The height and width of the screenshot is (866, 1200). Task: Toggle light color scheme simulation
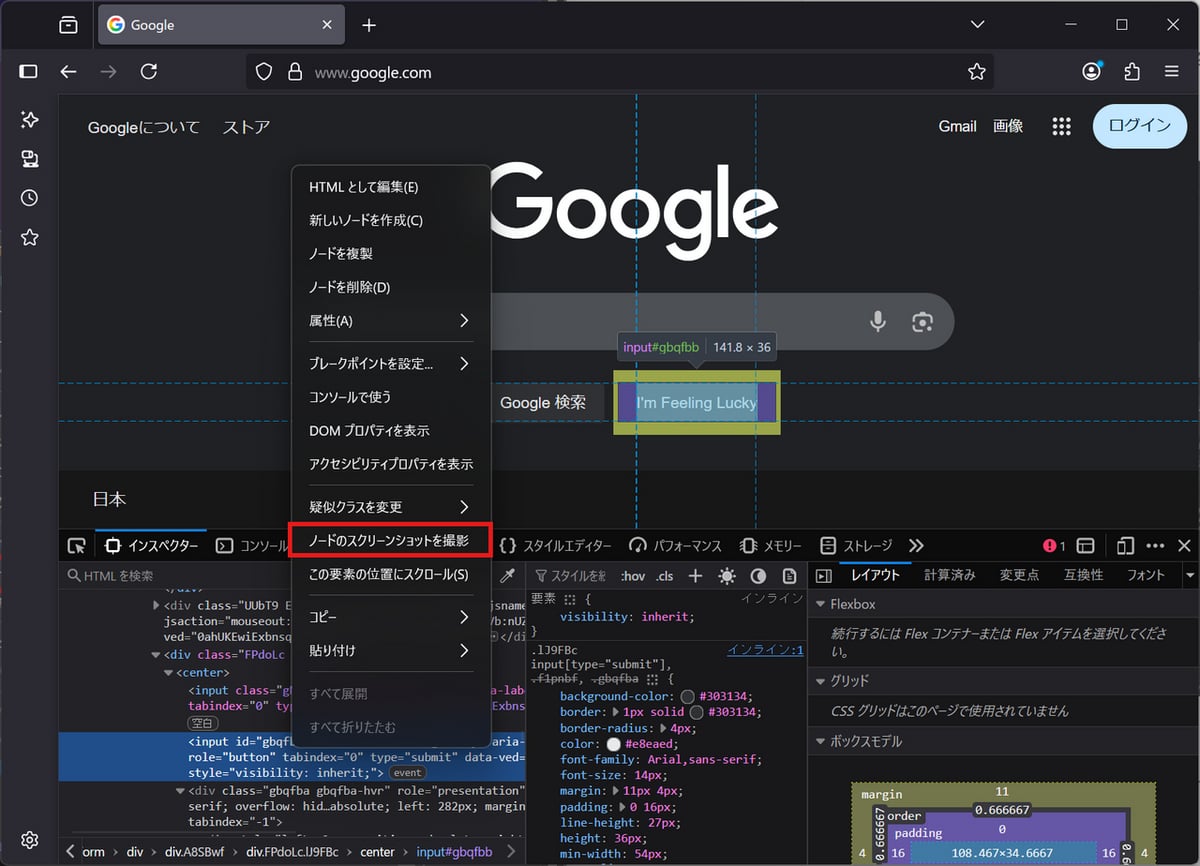727,576
